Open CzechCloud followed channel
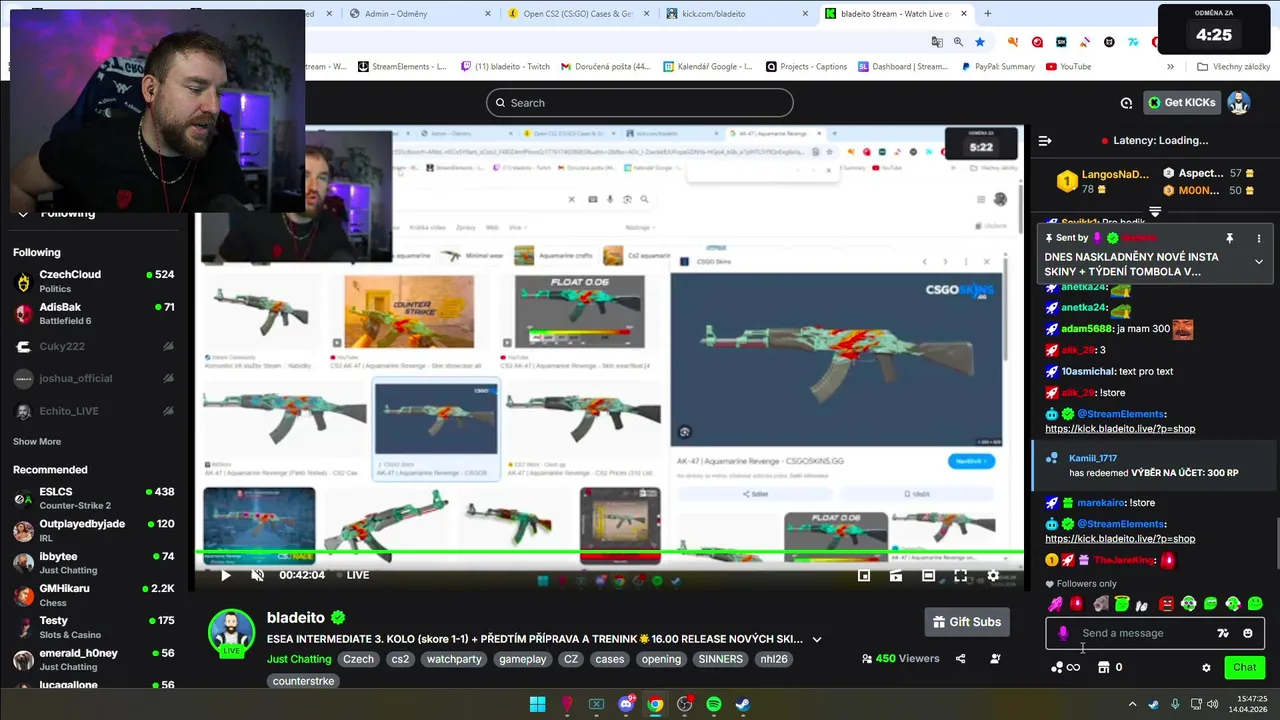The image size is (1280, 720). click(x=95, y=281)
